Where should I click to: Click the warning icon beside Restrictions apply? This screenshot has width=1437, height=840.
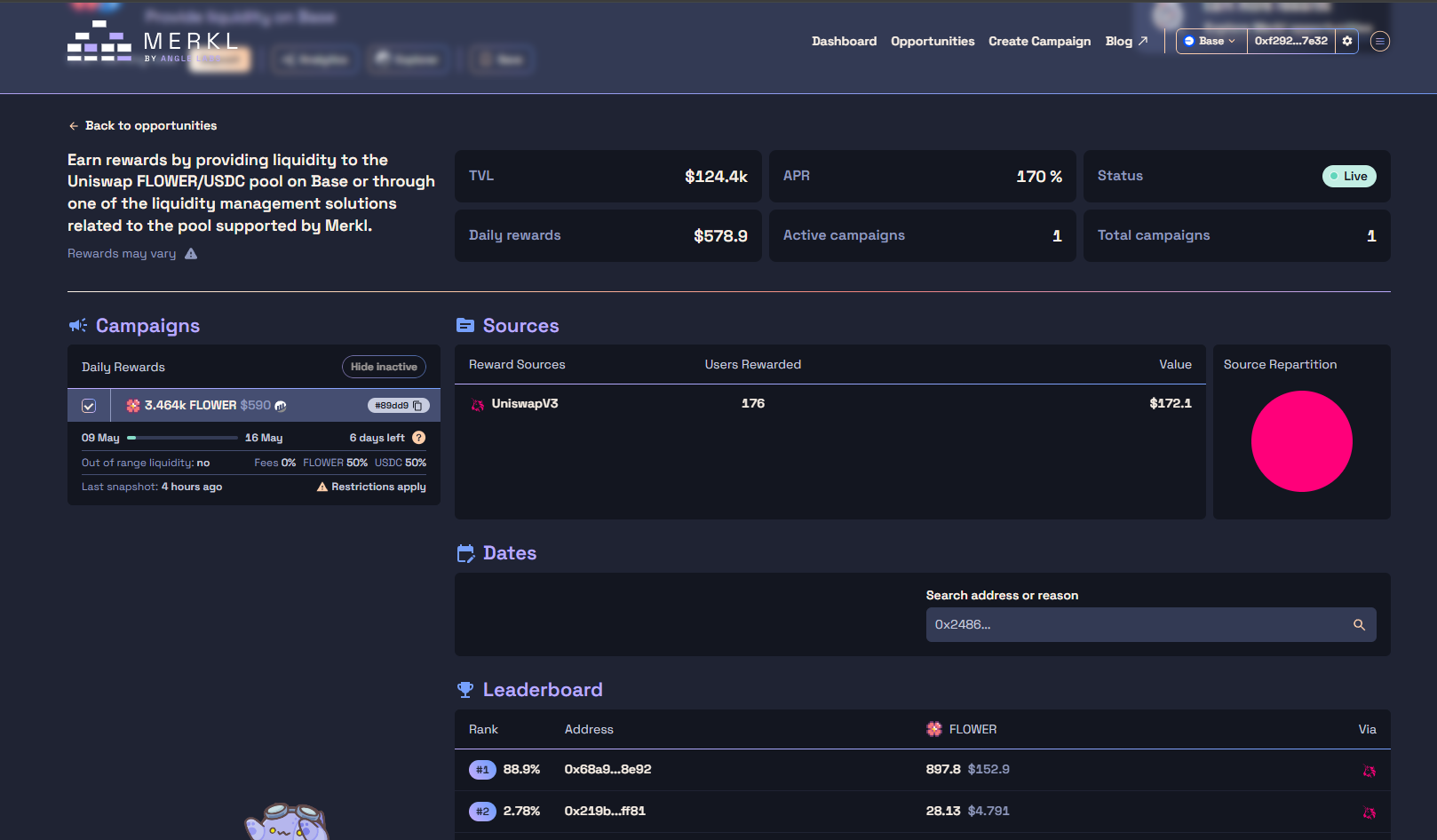(322, 487)
